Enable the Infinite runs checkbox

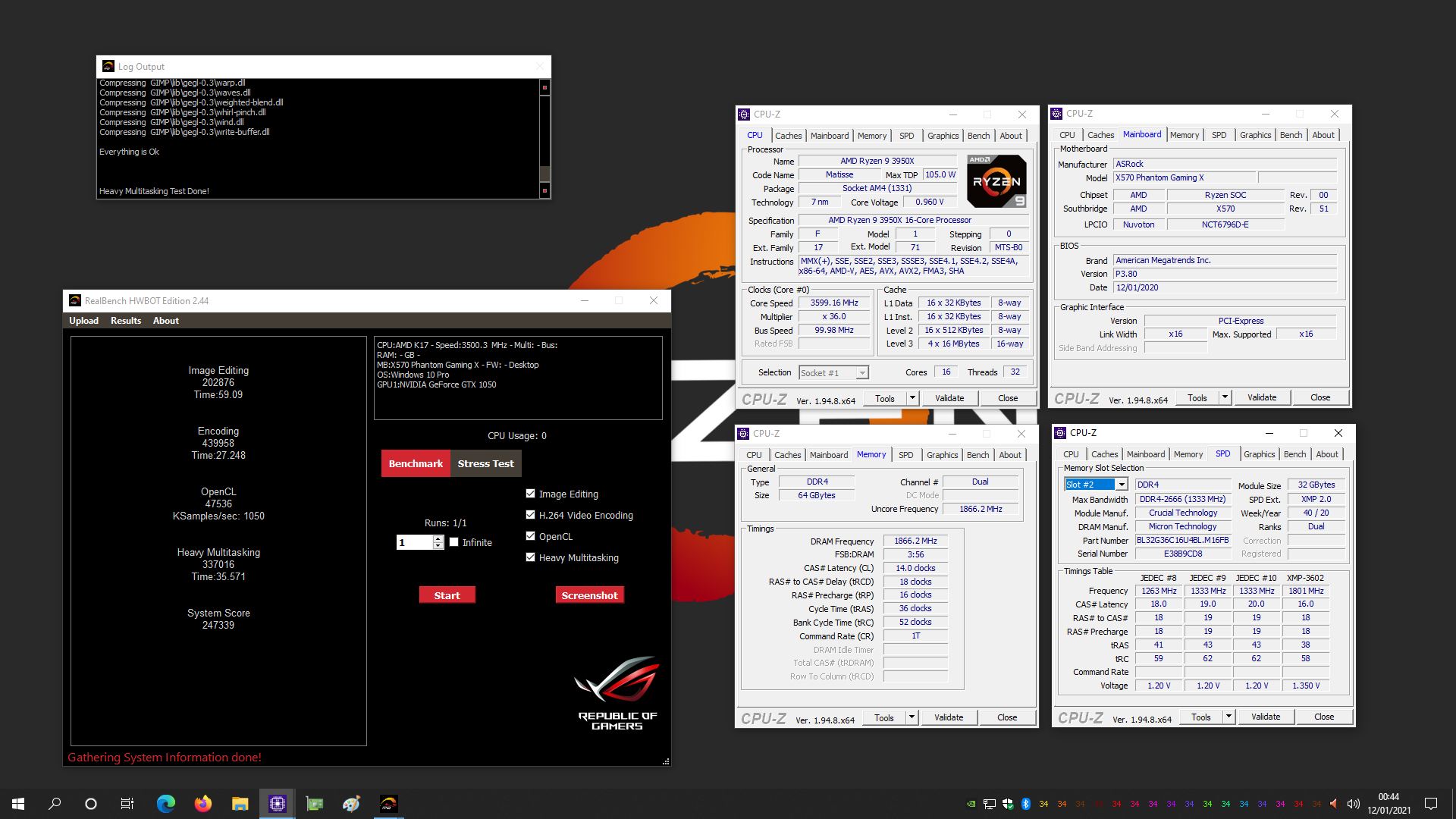[454, 542]
